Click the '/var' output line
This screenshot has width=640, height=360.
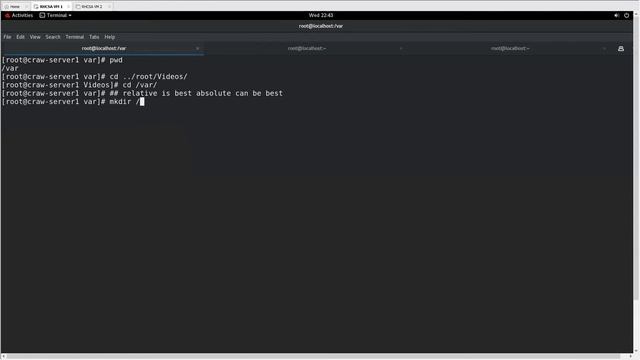[x=10, y=68]
